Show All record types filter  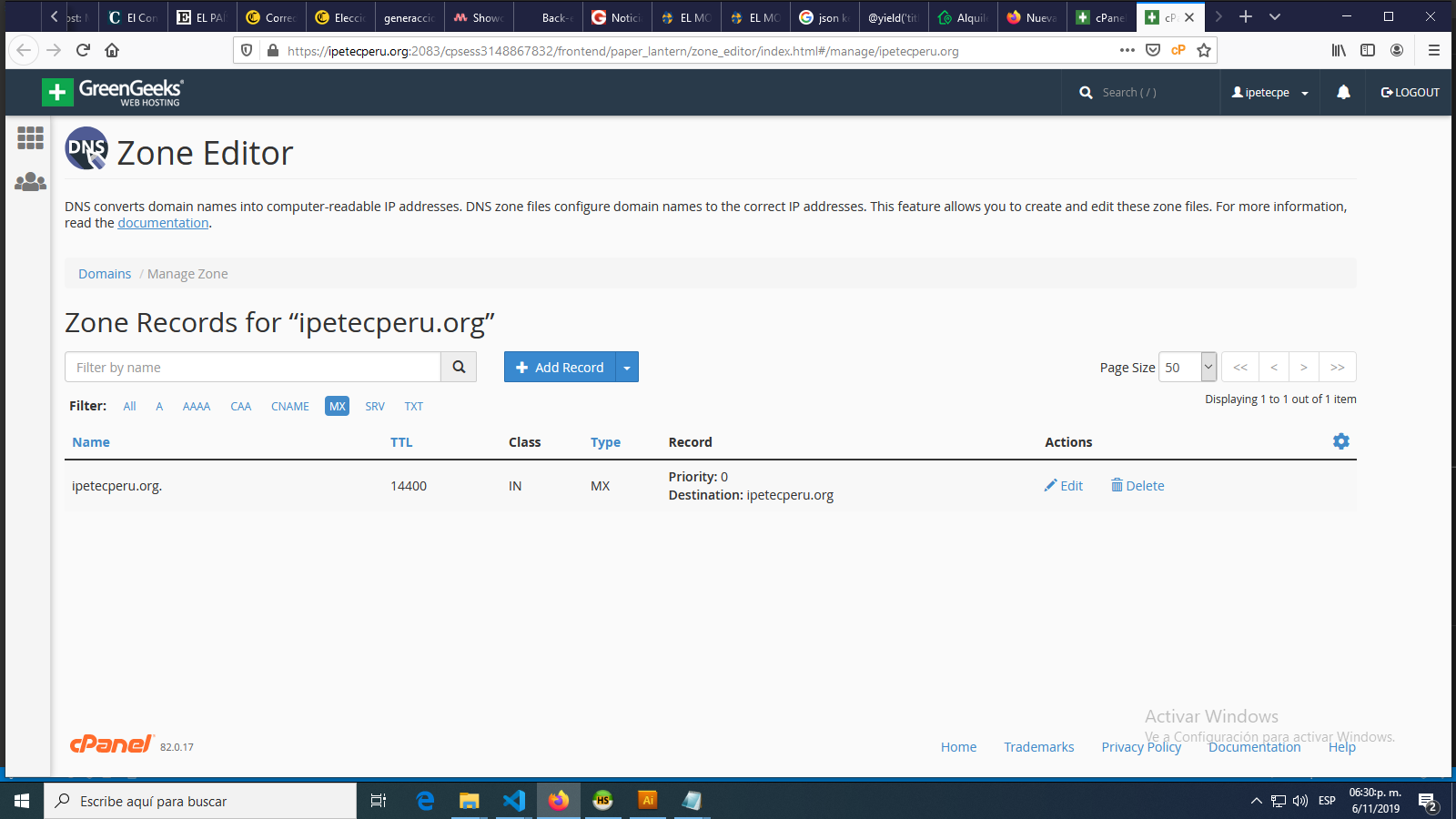[129, 407]
